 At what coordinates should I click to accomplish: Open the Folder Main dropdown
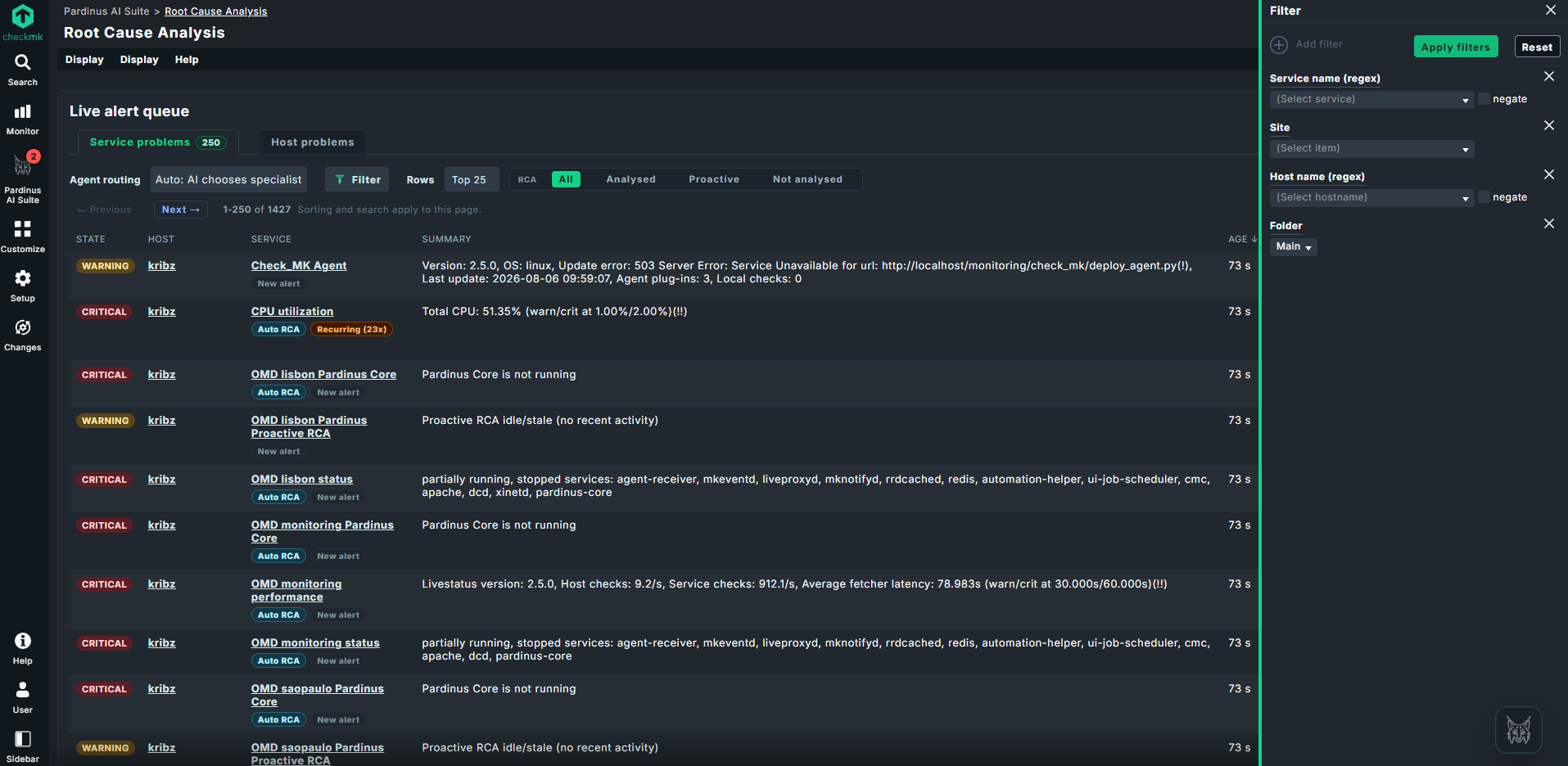coord(1294,246)
